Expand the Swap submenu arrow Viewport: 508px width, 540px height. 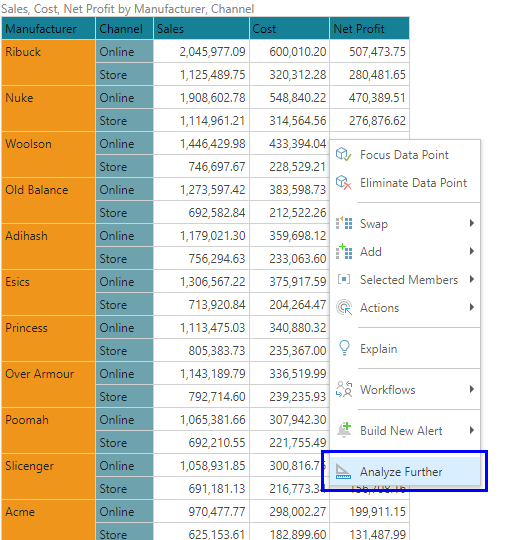(471, 223)
